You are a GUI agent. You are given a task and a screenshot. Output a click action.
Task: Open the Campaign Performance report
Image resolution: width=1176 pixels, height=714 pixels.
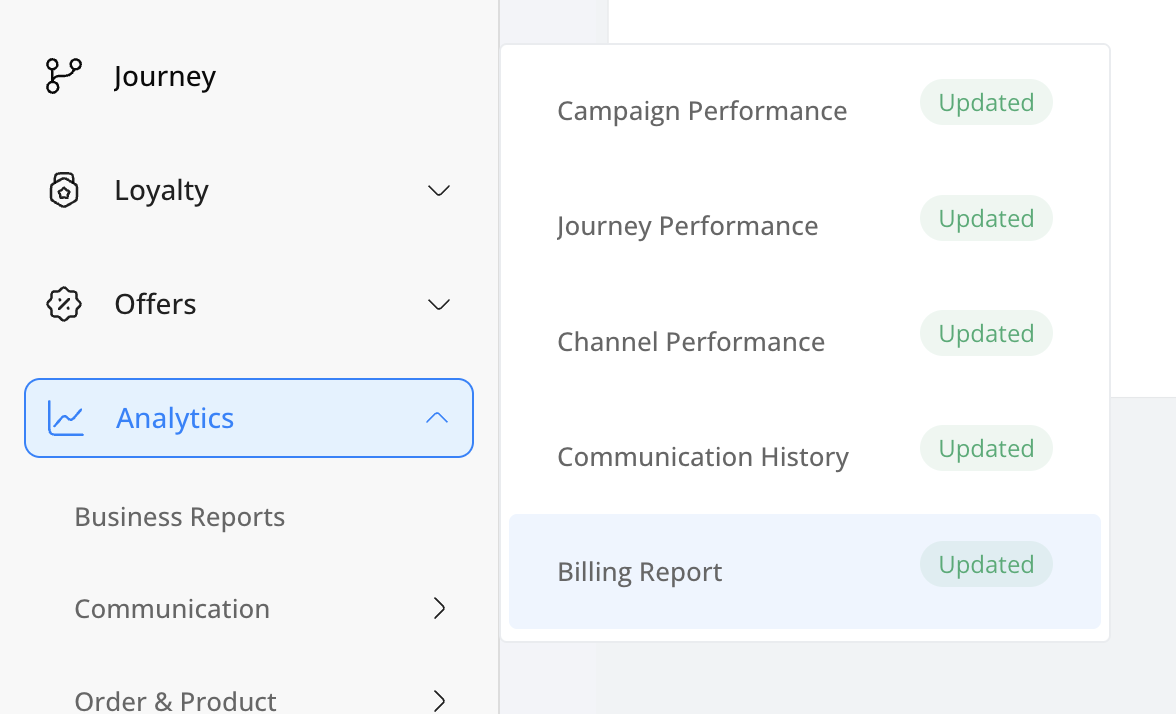(x=805, y=110)
